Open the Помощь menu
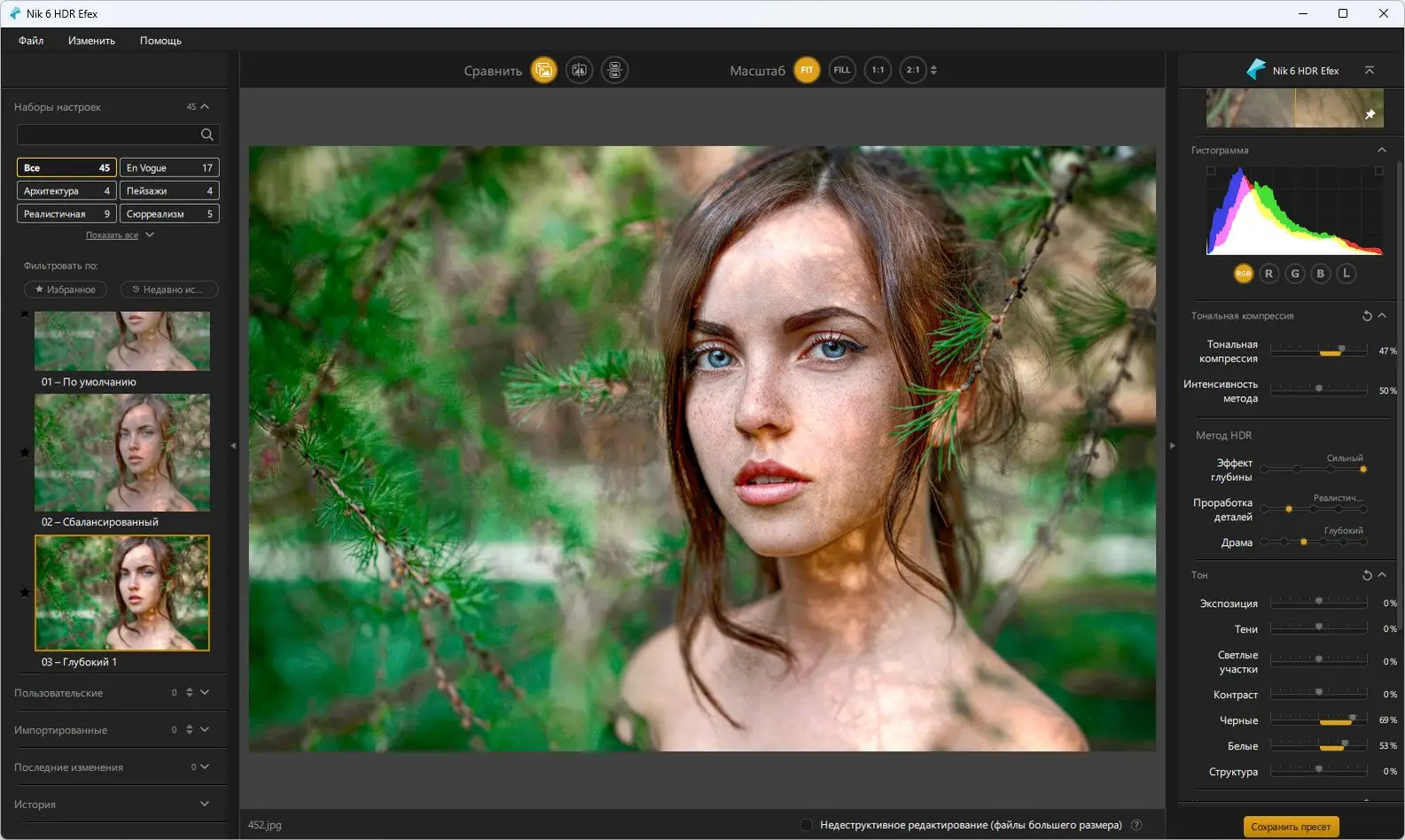Image resolution: width=1405 pixels, height=840 pixels. 160,41
